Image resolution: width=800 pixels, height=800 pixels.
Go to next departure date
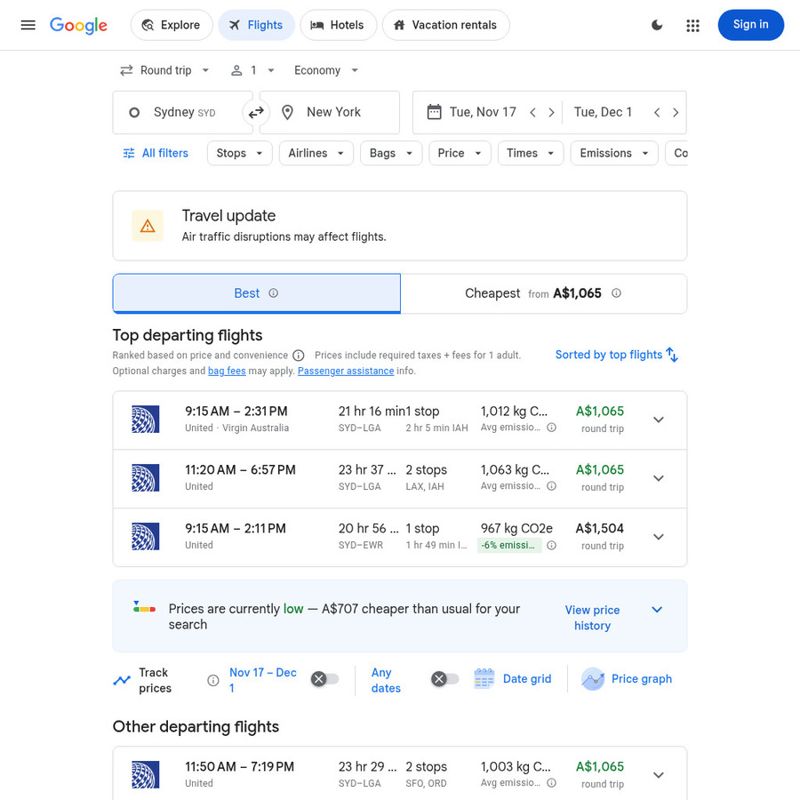pos(551,112)
